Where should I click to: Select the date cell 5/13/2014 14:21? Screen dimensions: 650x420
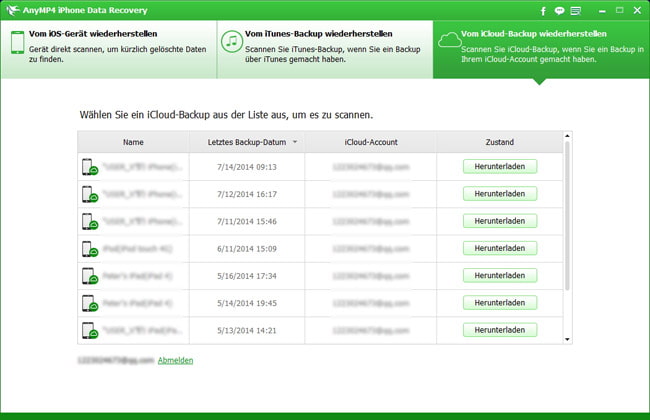click(x=247, y=330)
